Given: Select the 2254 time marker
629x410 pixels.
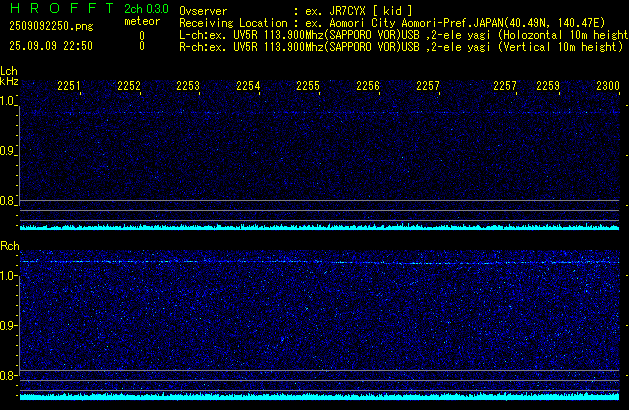Looking at the screenshot, I should (x=248, y=86).
